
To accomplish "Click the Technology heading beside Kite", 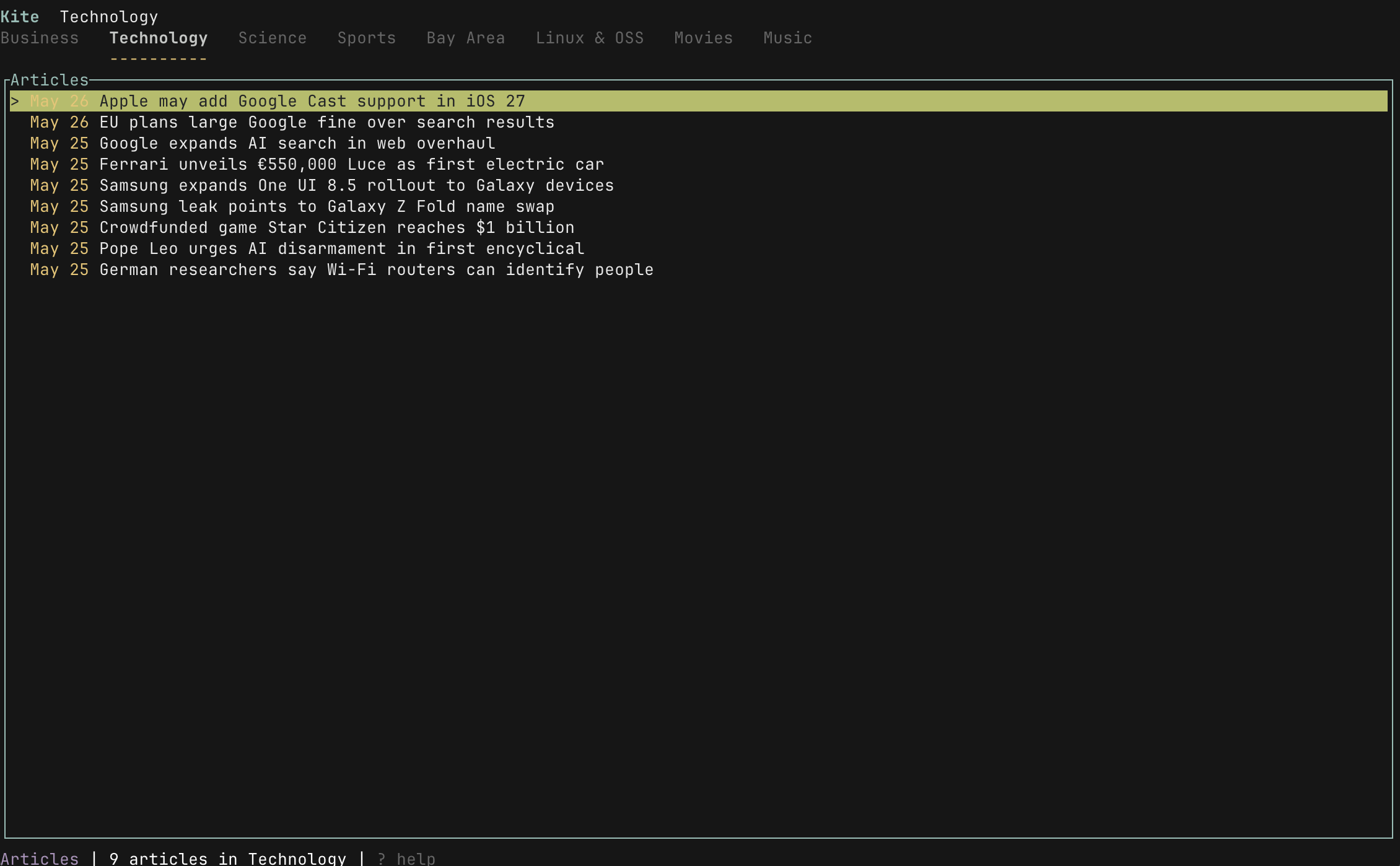I will click(109, 17).
